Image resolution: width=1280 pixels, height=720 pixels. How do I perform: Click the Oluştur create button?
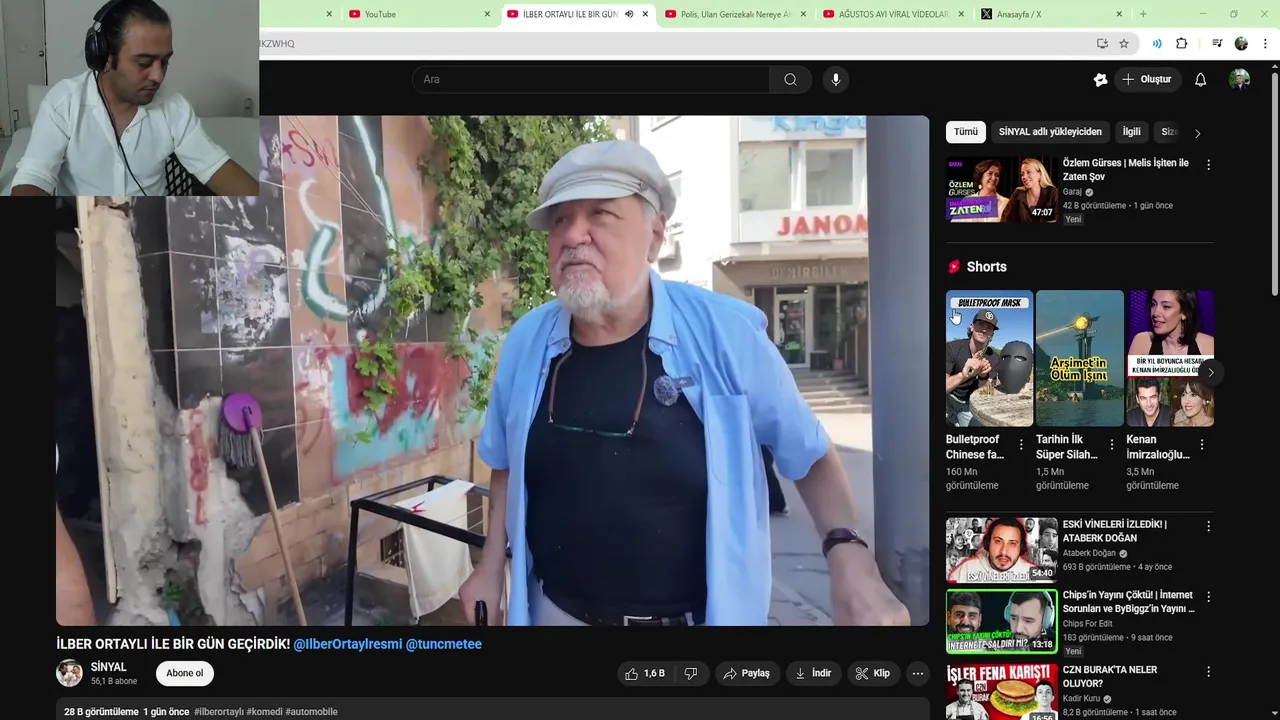[1147, 79]
